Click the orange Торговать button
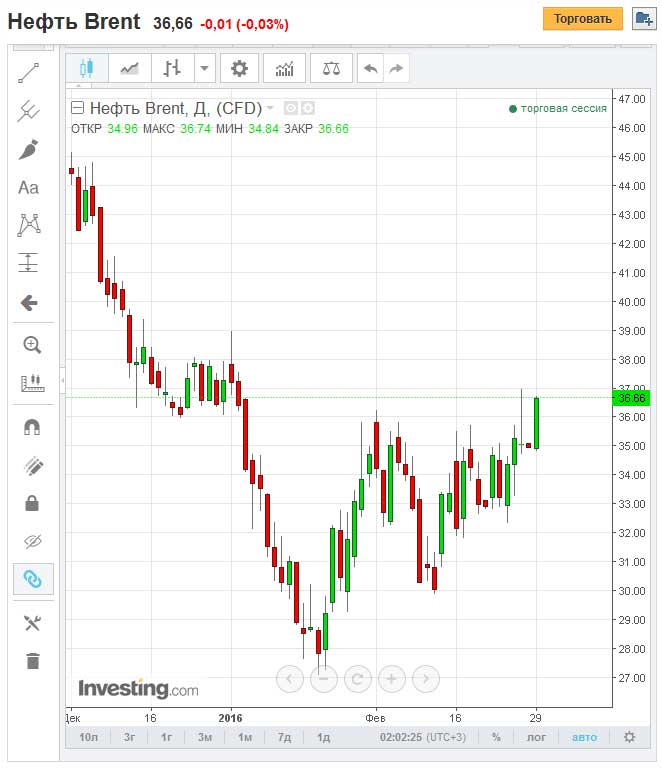The height and width of the screenshot is (769, 662). point(583,19)
